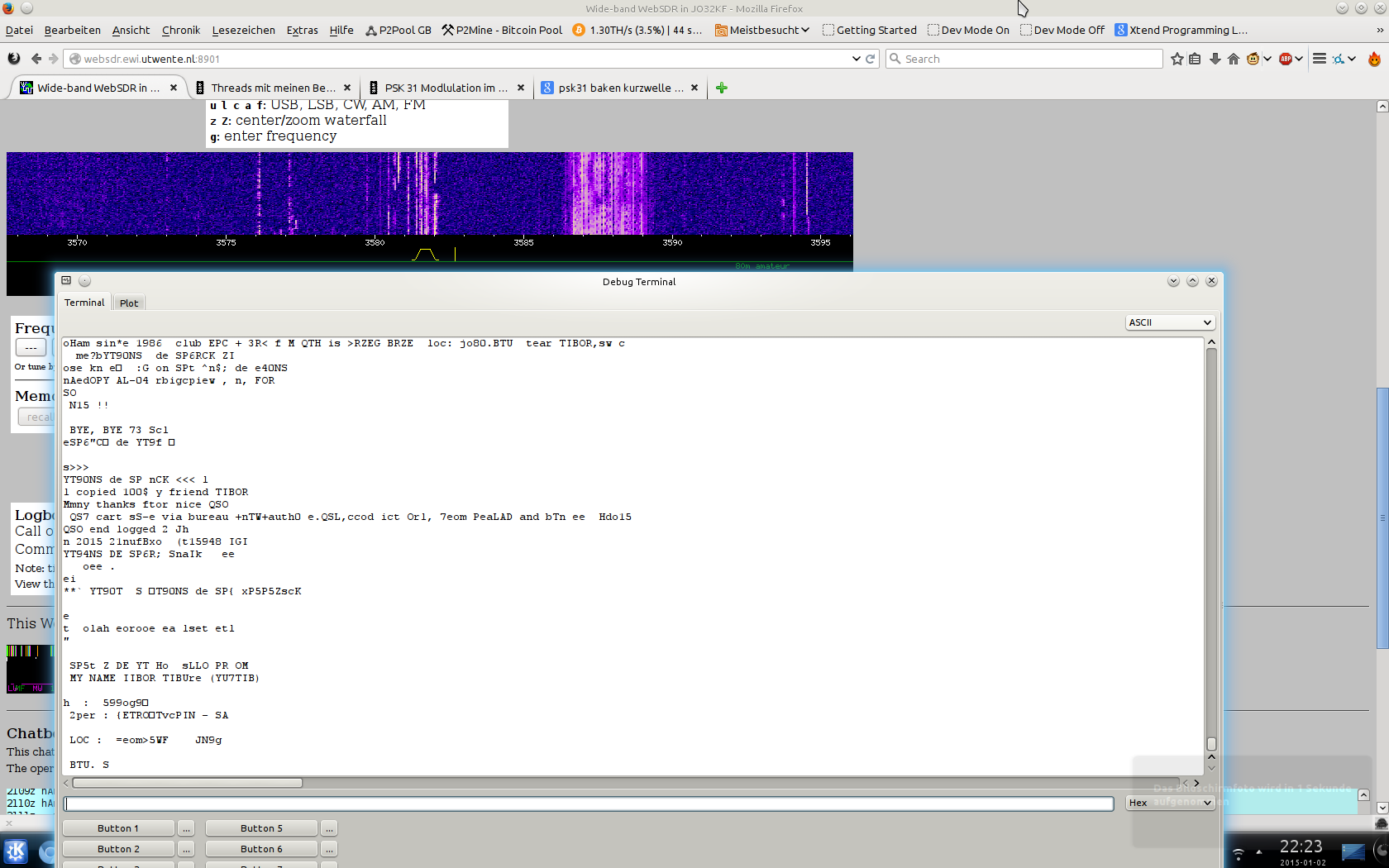Open the Hex input format dropdown
The image size is (1389, 868).
(x=1170, y=803)
